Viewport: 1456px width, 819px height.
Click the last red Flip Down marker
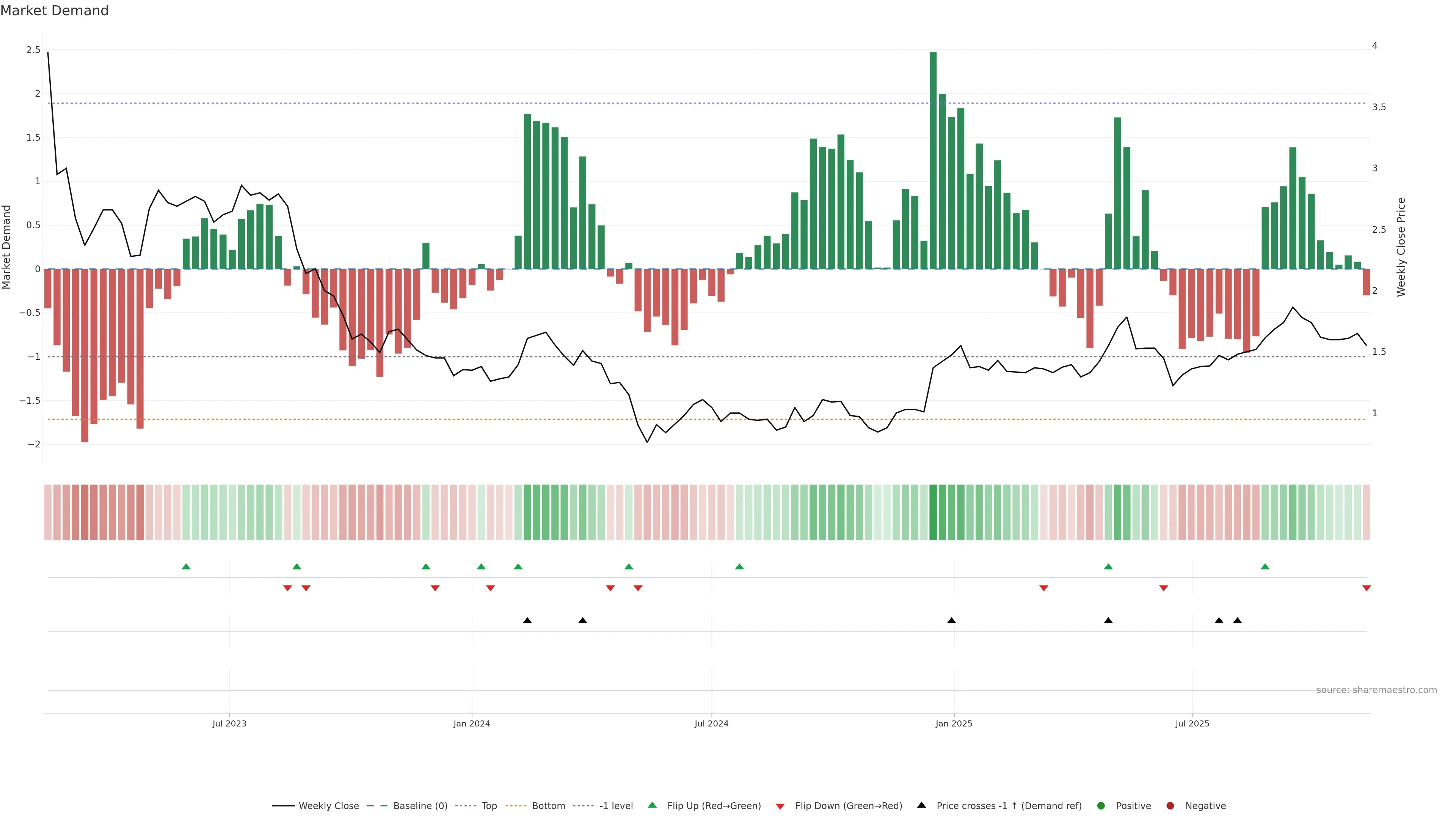point(1366,588)
